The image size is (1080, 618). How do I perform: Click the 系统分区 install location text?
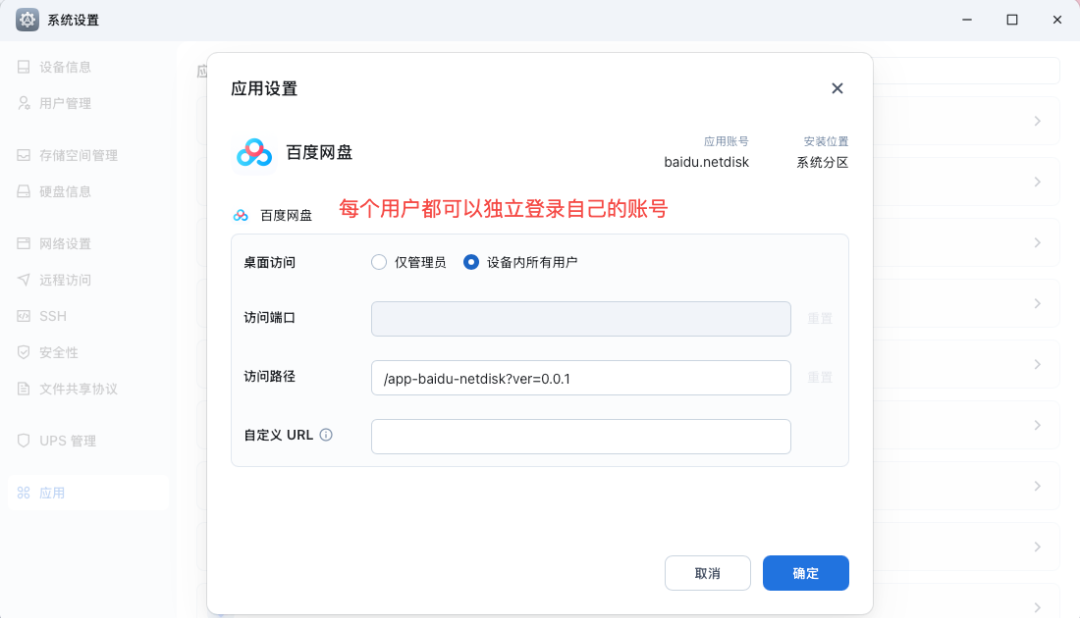click(x=822, y=163)
